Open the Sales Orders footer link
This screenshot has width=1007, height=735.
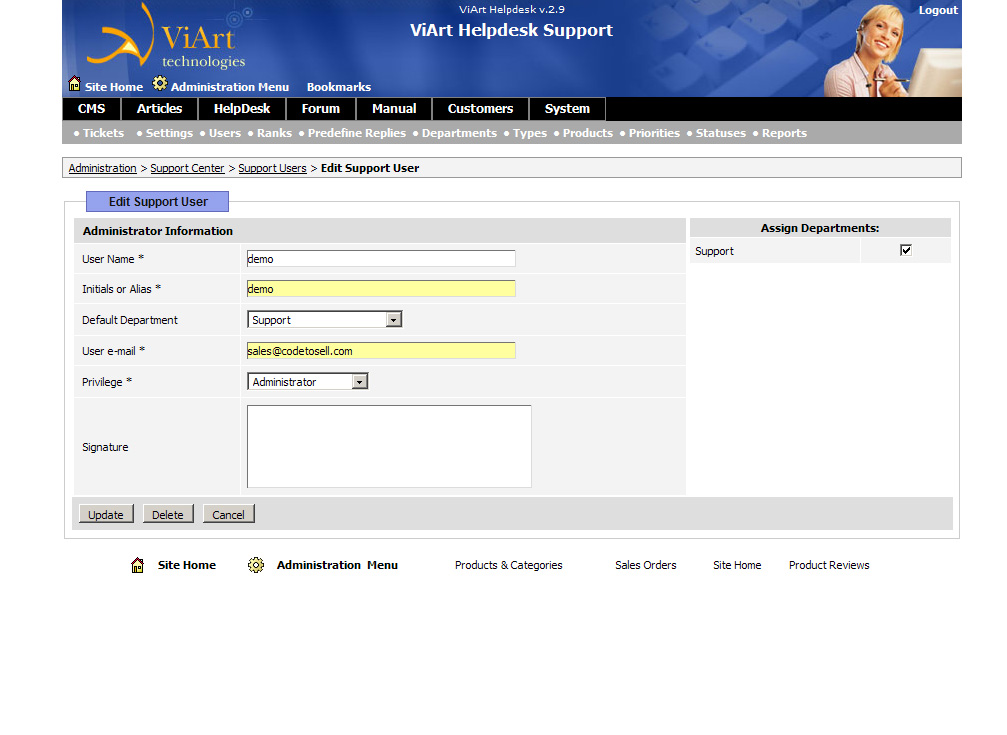pyautogui.click(x=645, y=565)
